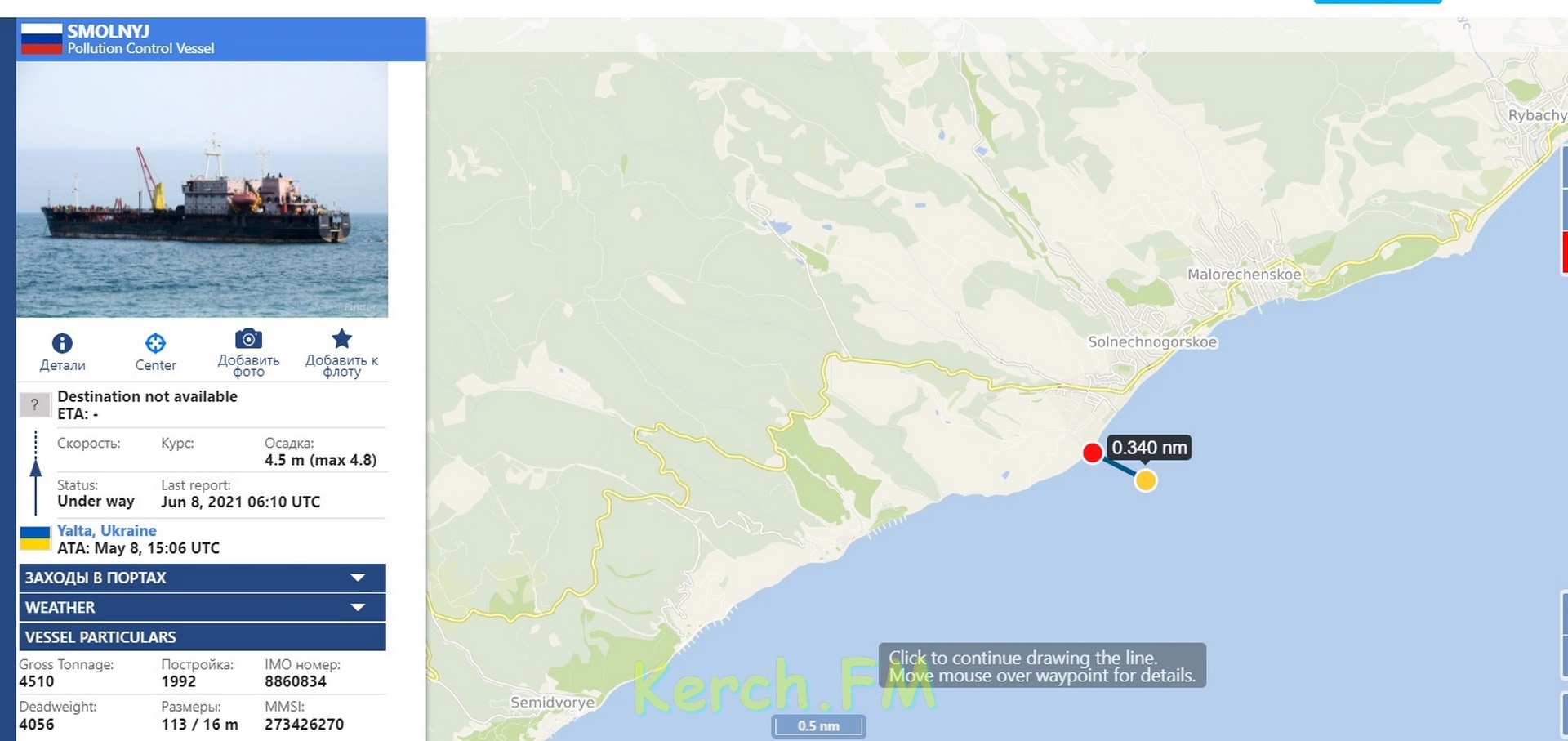Click the Russian flag icon
This screenshot has width=1568, height=741.
[42, 38]
